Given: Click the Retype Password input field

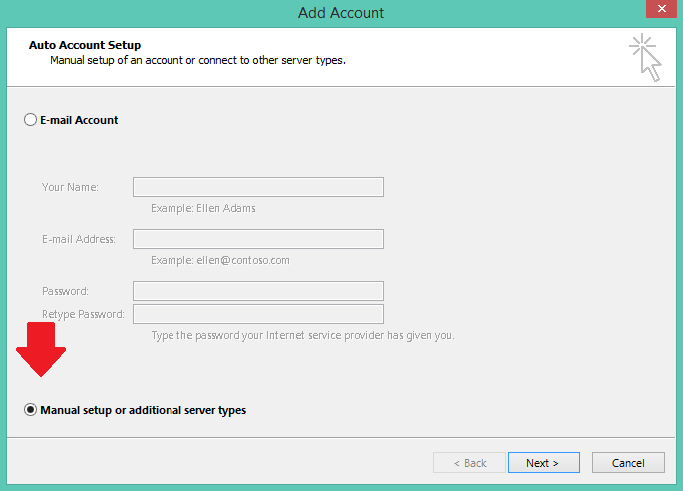Looking at the screenshot, I should tap(258, 314).
